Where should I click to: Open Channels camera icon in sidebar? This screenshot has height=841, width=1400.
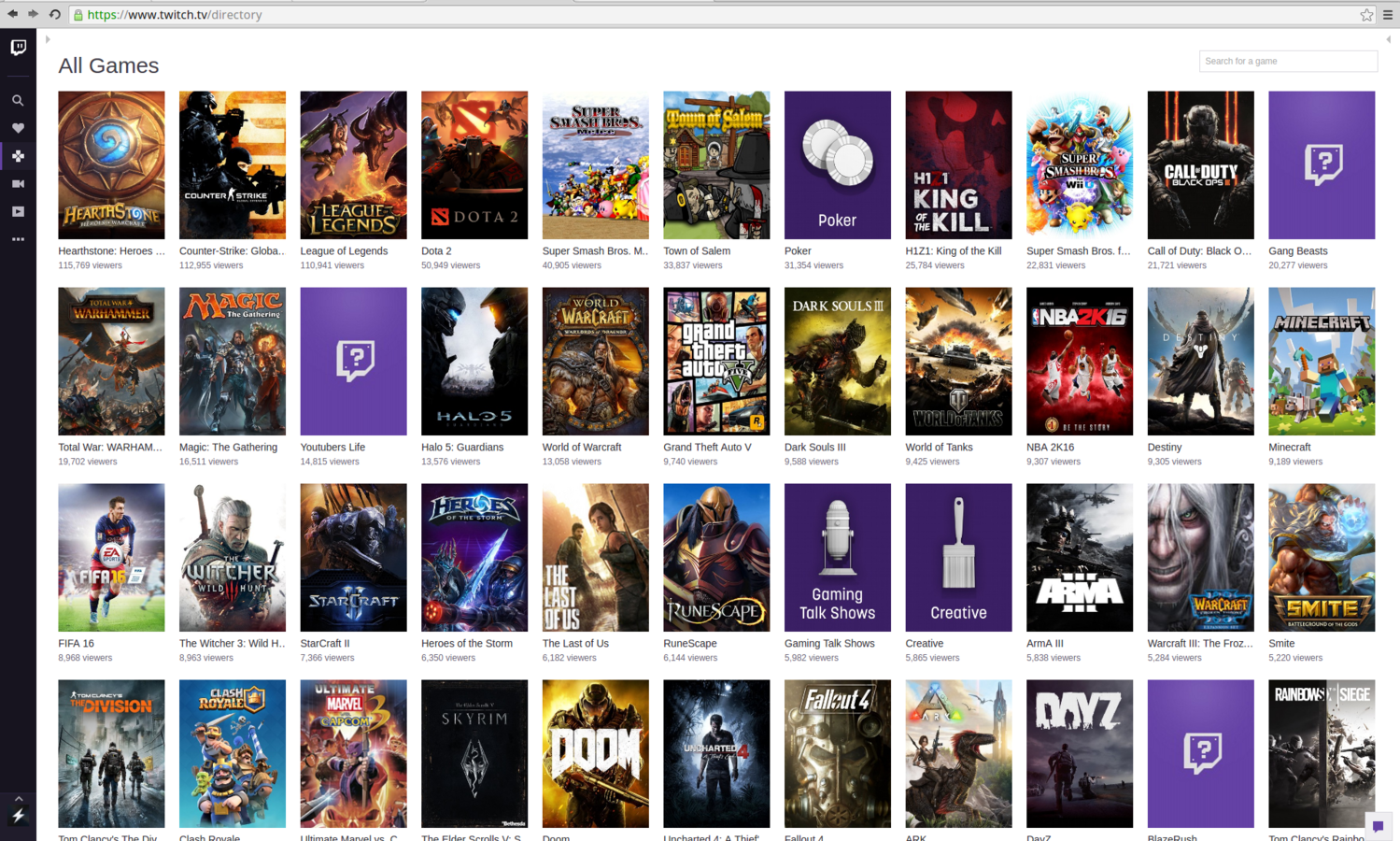coord(18,184)
